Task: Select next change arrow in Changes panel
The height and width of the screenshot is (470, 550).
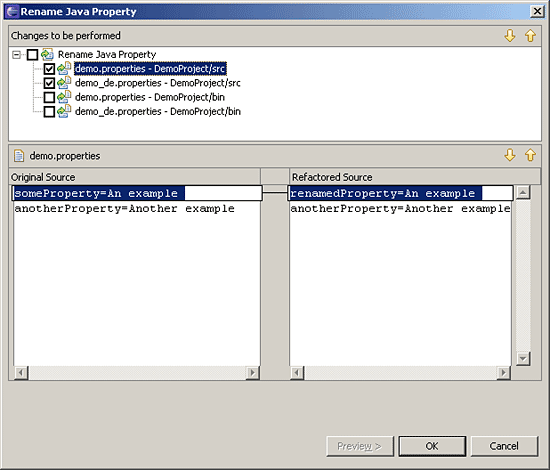Action: pyautogui.click(x=510, y=35)
